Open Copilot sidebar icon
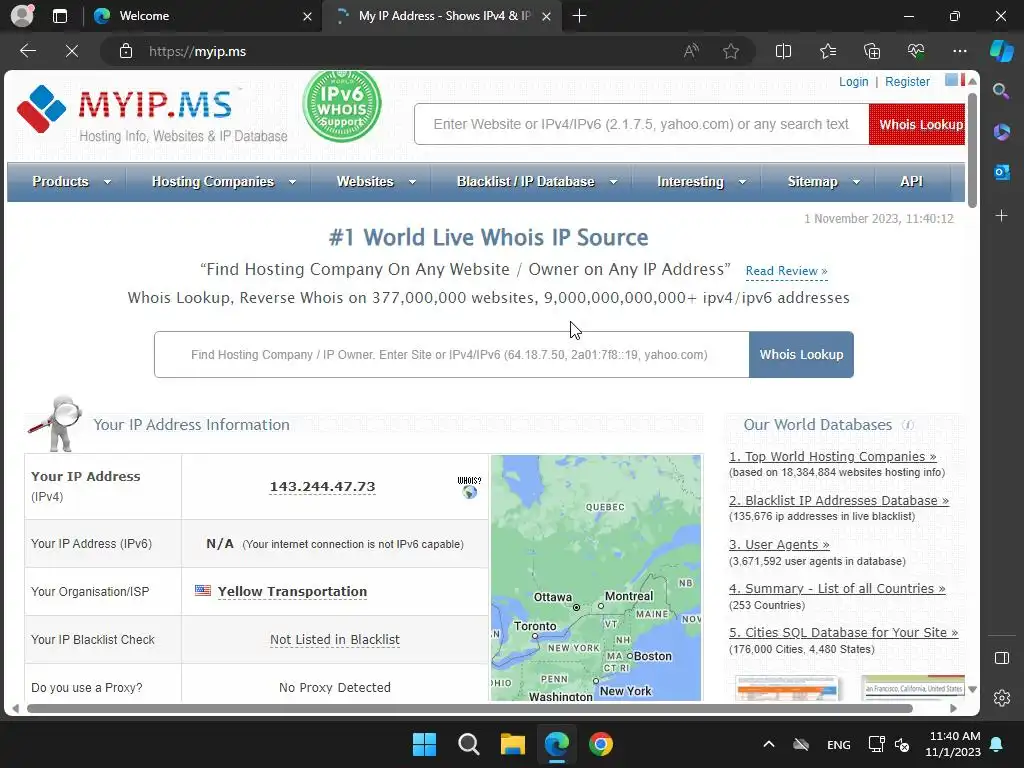 tap(1002, 51)
